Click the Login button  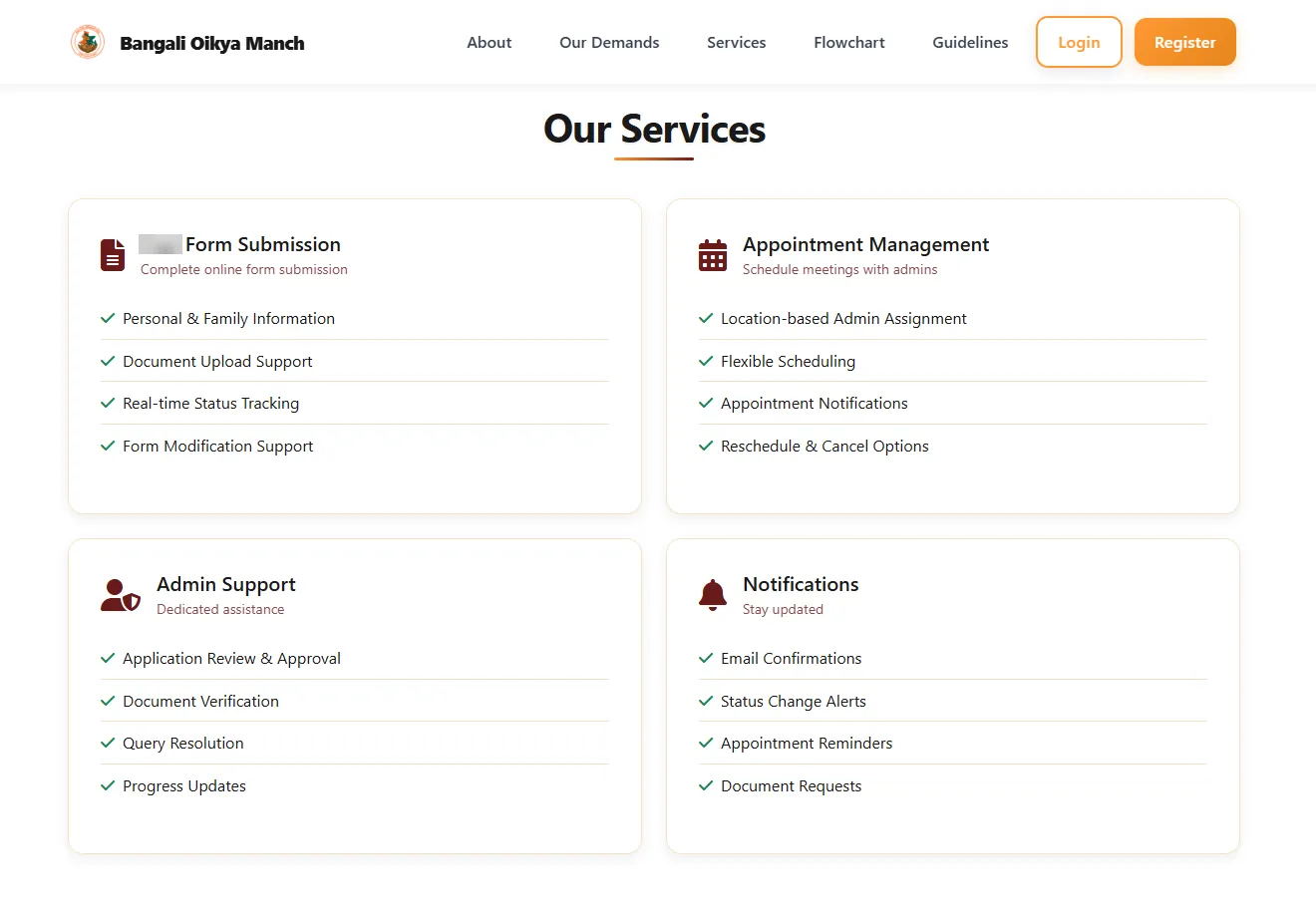click(1079, 42)
